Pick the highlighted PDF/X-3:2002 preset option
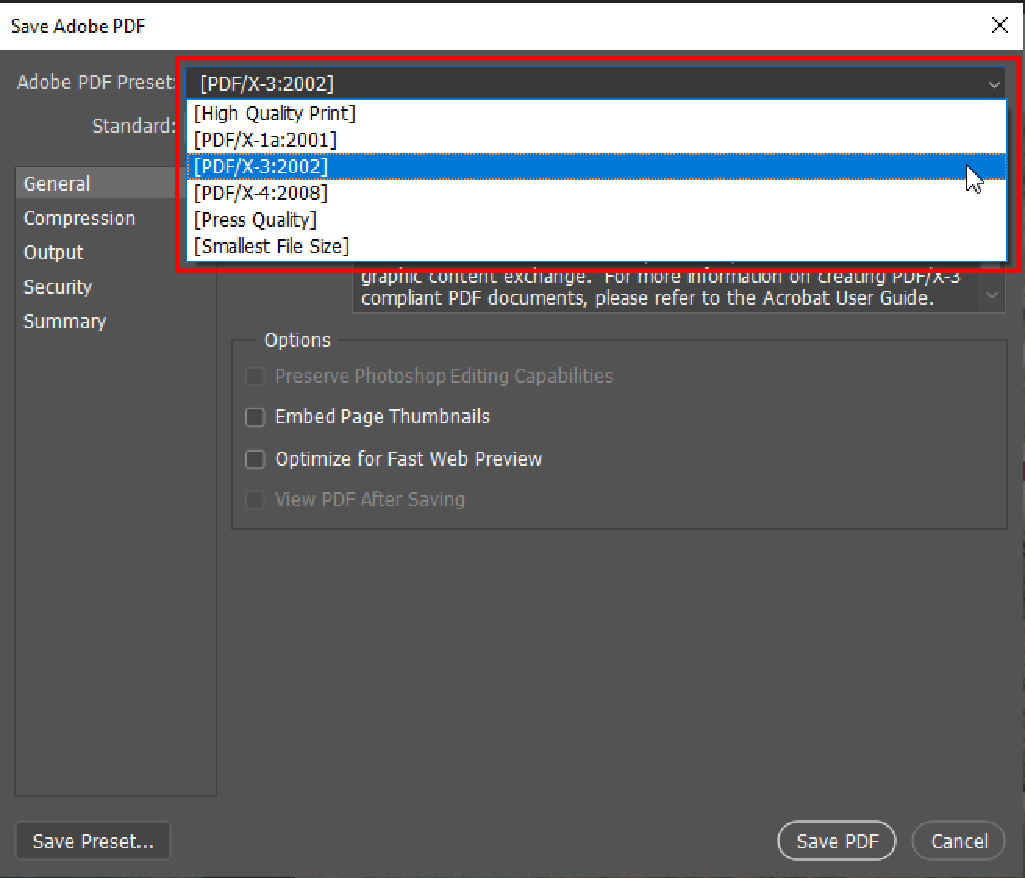1025x878 pixels. (261, 166)
